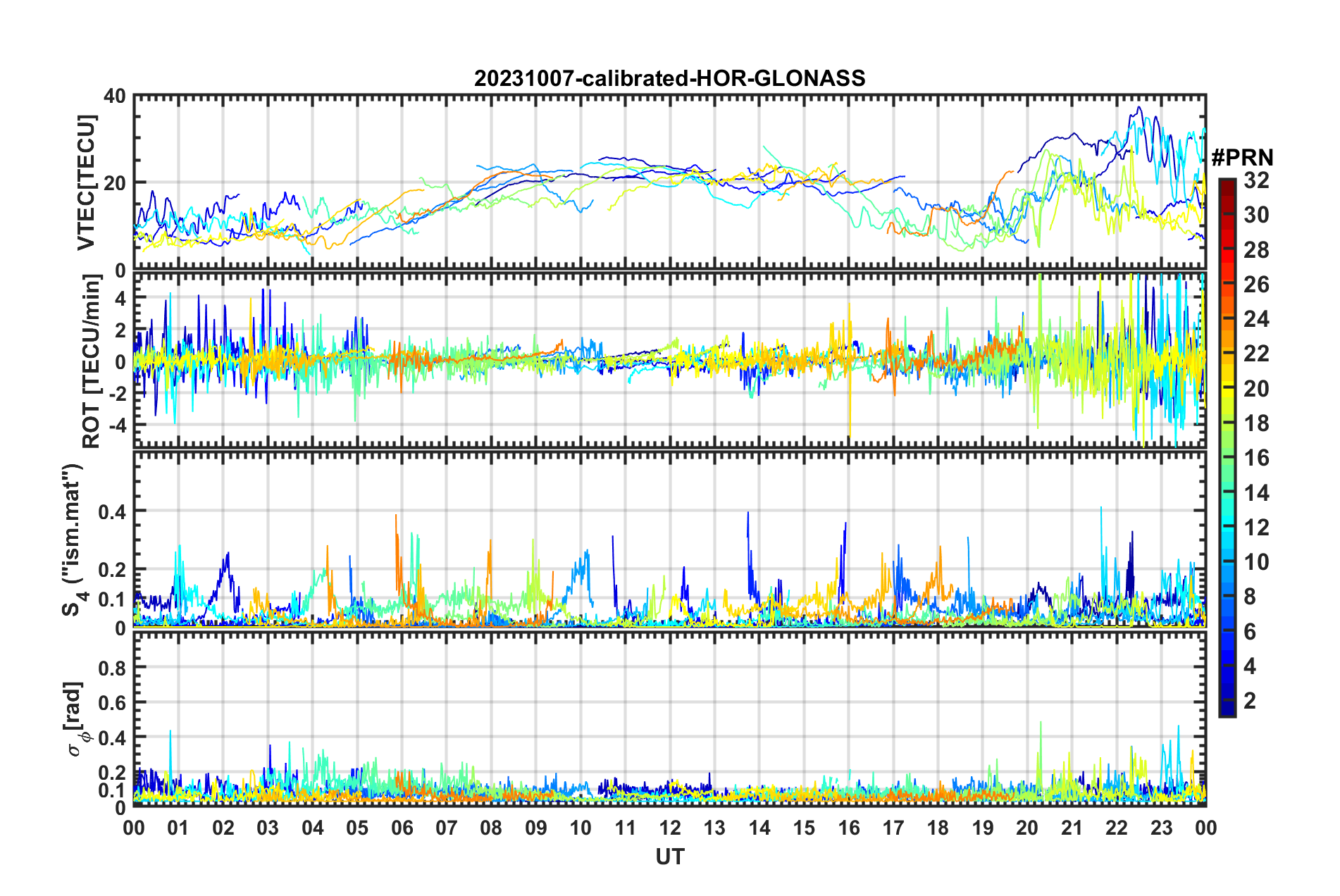This screenshot has width=1340, height=896.
Task: Click UT axis hour label 21
Action: 1072,828
